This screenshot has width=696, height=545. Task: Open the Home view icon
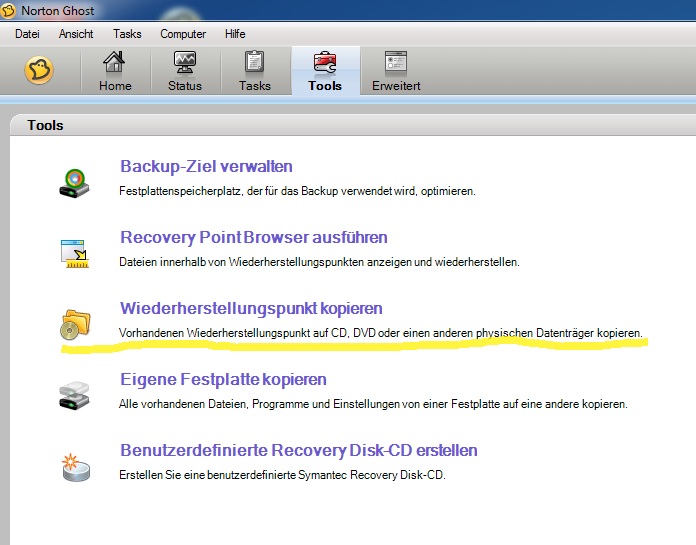pyautogui.click(x=115, y=62)
